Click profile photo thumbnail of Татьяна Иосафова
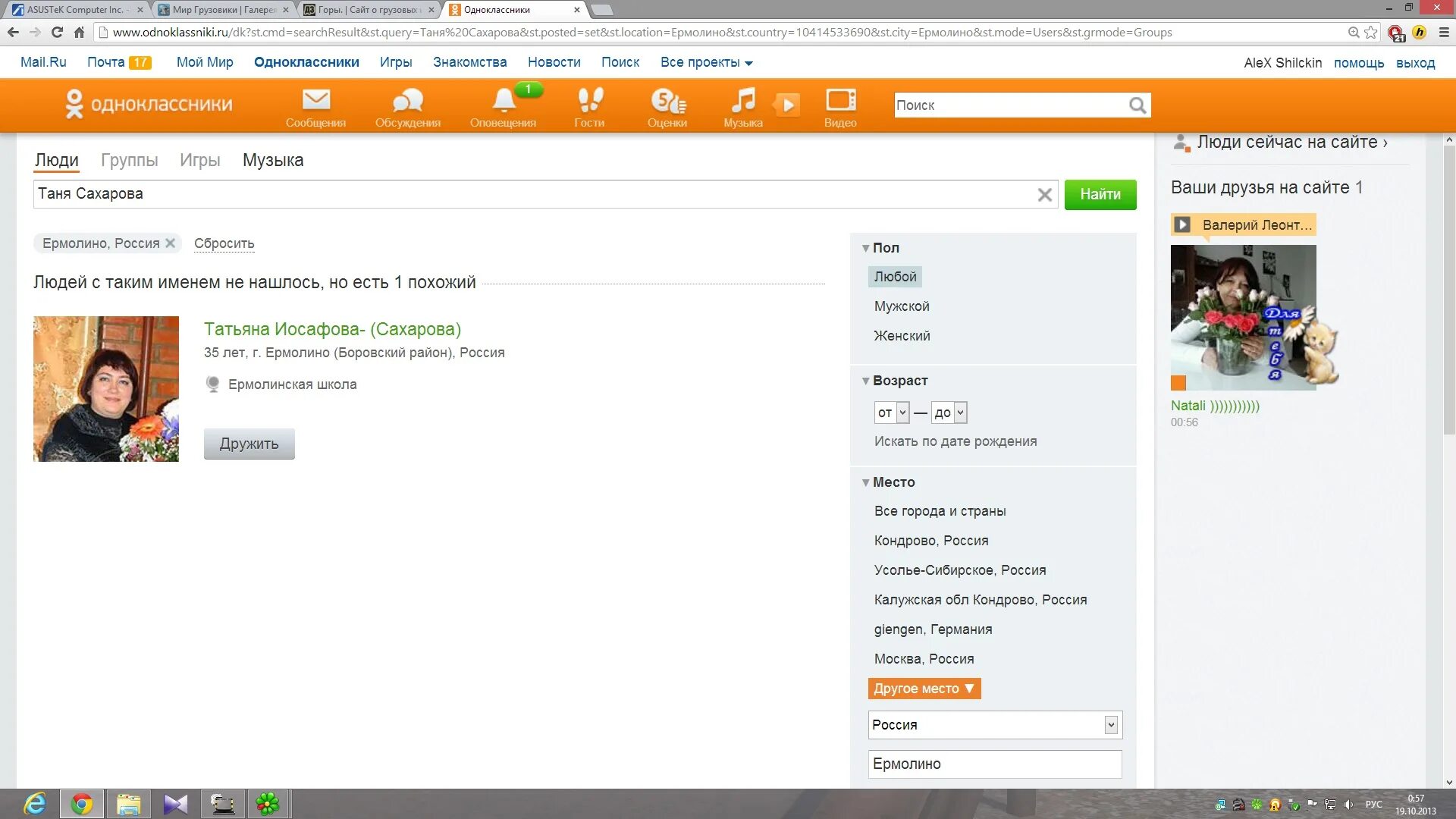 (106, 388)
